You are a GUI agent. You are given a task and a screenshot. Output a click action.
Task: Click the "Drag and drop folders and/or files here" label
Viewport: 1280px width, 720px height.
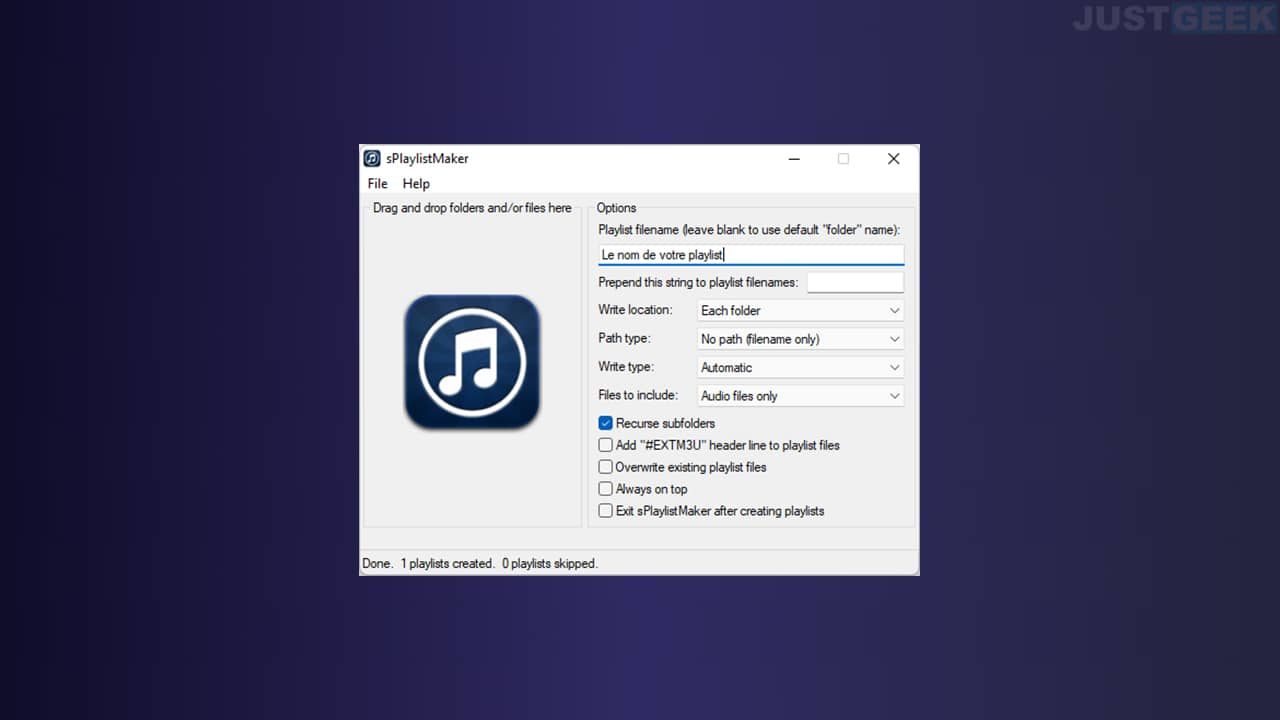pos(472,208)
